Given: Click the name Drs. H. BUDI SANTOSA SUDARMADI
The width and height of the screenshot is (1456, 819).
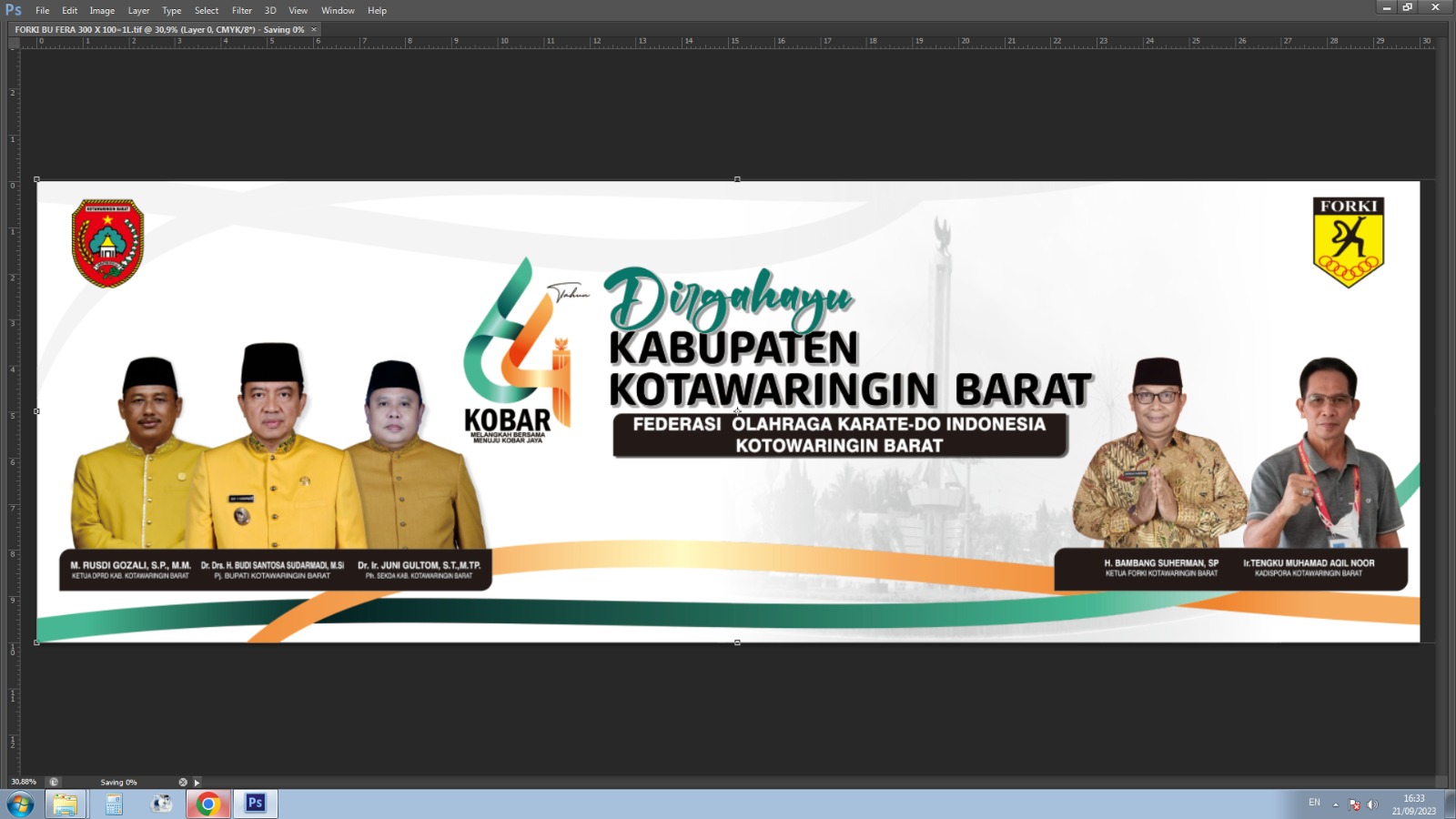Looking at the screenshot, I should (x=273, y=565).
